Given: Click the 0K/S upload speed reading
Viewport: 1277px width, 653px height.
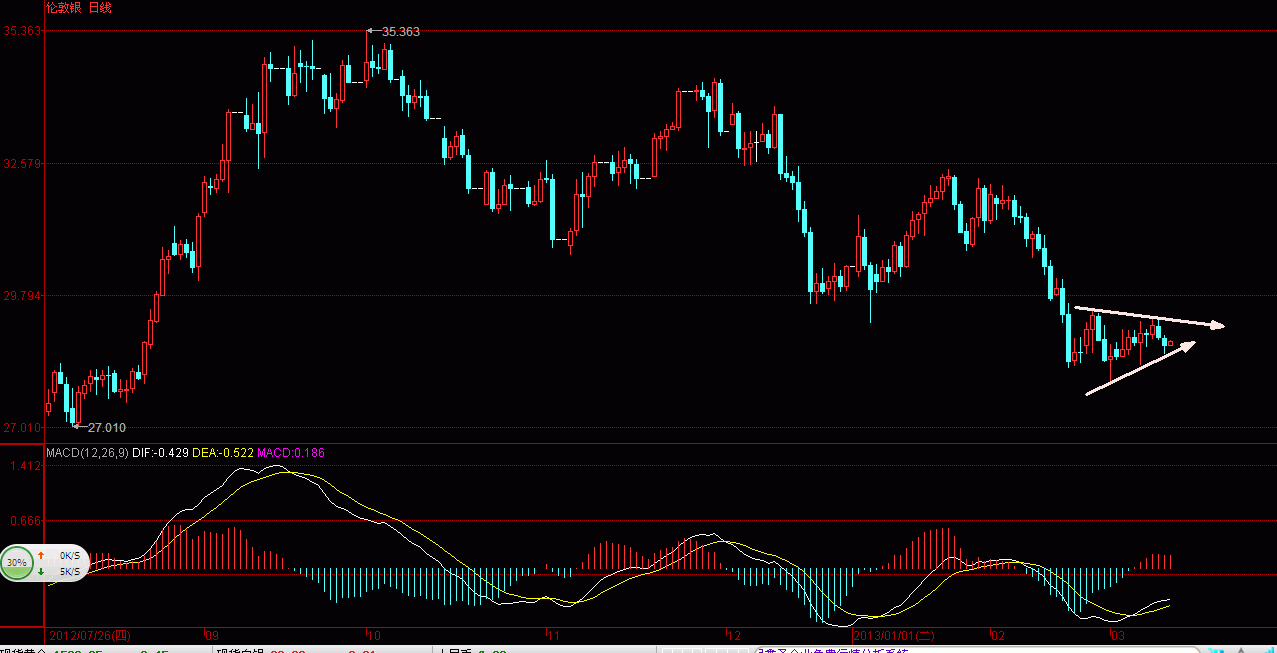Looking at the screenshot, I should [x=69, y=554].
